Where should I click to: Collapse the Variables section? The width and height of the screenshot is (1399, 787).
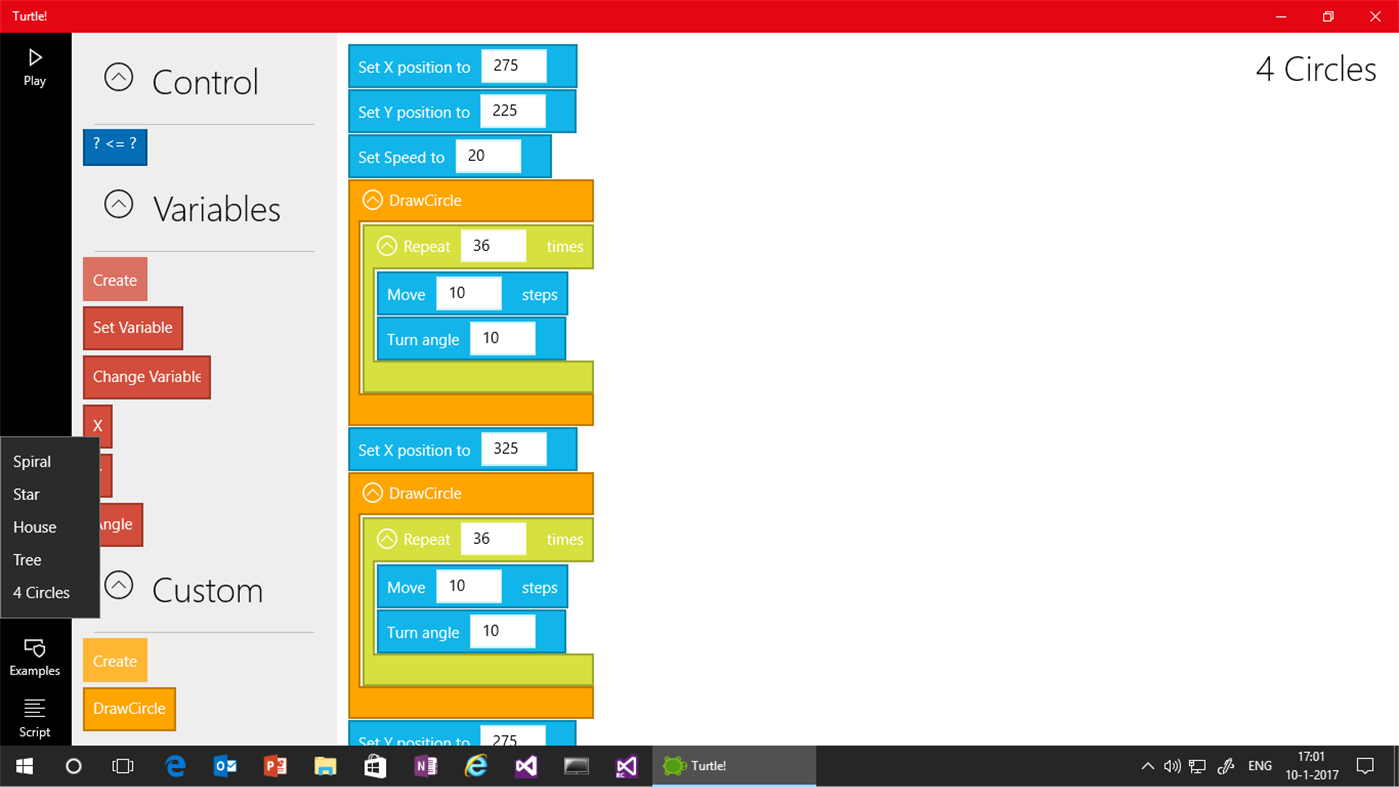click(x=118, y=203)
